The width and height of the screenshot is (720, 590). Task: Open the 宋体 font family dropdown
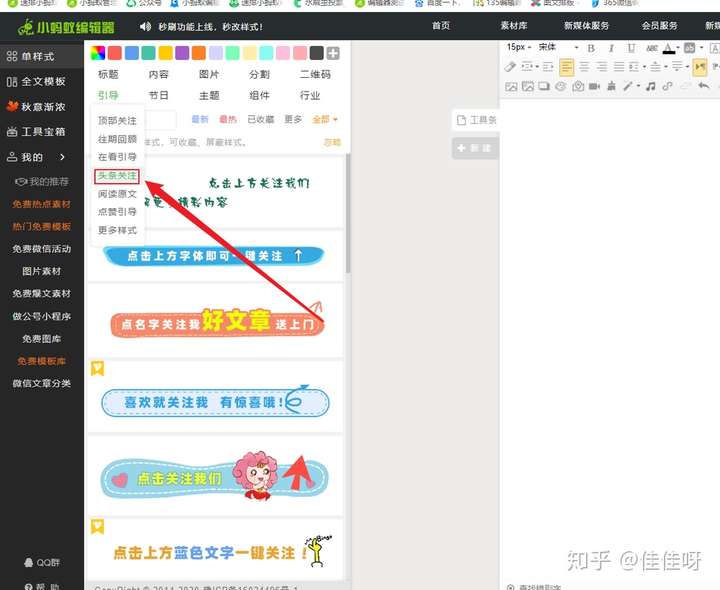558,47
